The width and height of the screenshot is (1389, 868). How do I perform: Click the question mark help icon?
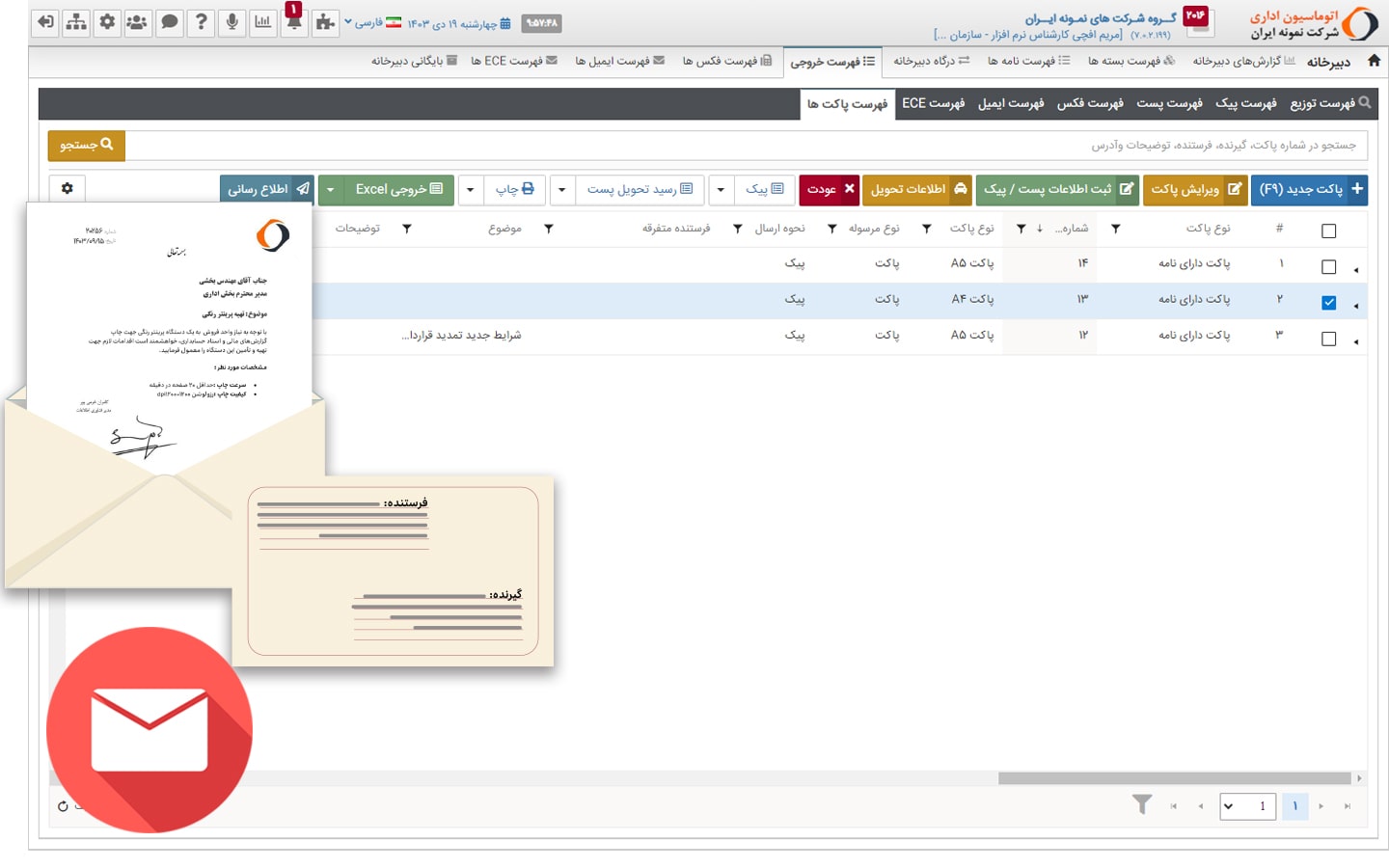click(x=201, y=22)
